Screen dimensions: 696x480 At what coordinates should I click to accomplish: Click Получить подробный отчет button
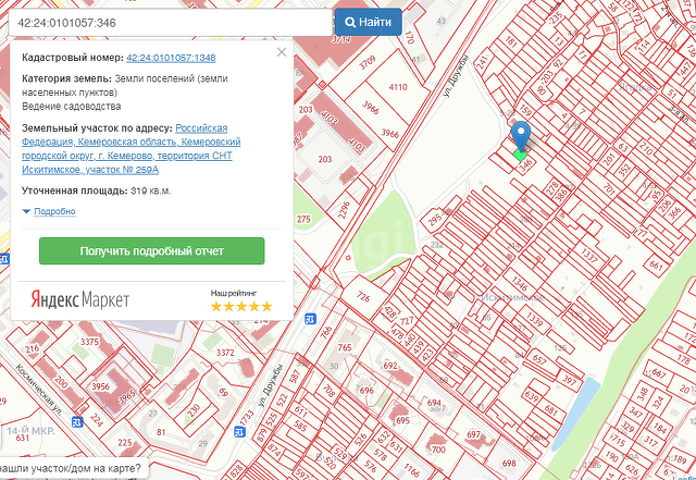pyautogui.click(x=152, y=251)
